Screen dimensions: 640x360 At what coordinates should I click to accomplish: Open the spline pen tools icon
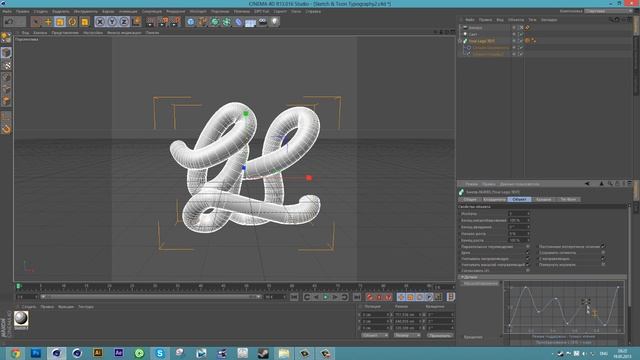point(202,21)
